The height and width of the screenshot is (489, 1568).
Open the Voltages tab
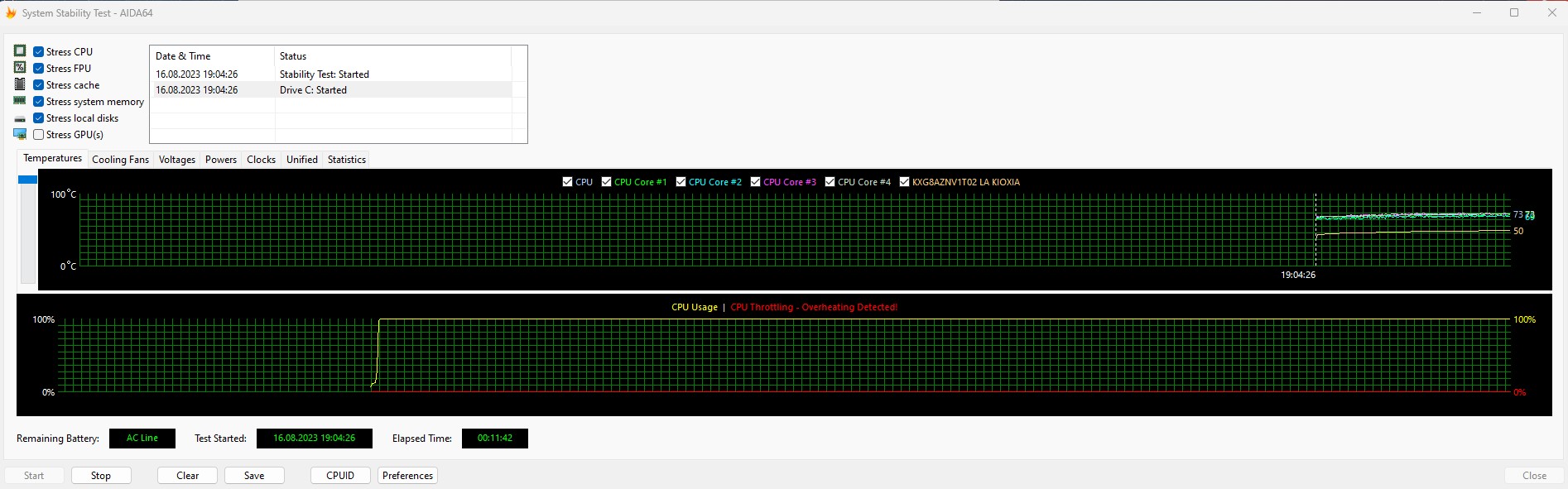coord(177,160)
